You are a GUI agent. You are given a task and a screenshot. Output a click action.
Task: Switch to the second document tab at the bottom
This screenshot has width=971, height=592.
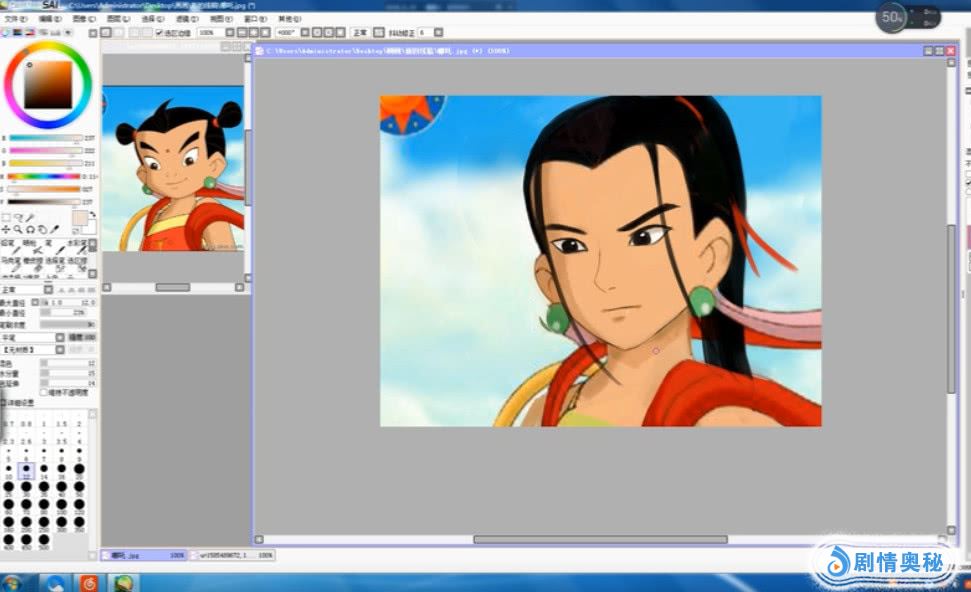click(229, 554)
